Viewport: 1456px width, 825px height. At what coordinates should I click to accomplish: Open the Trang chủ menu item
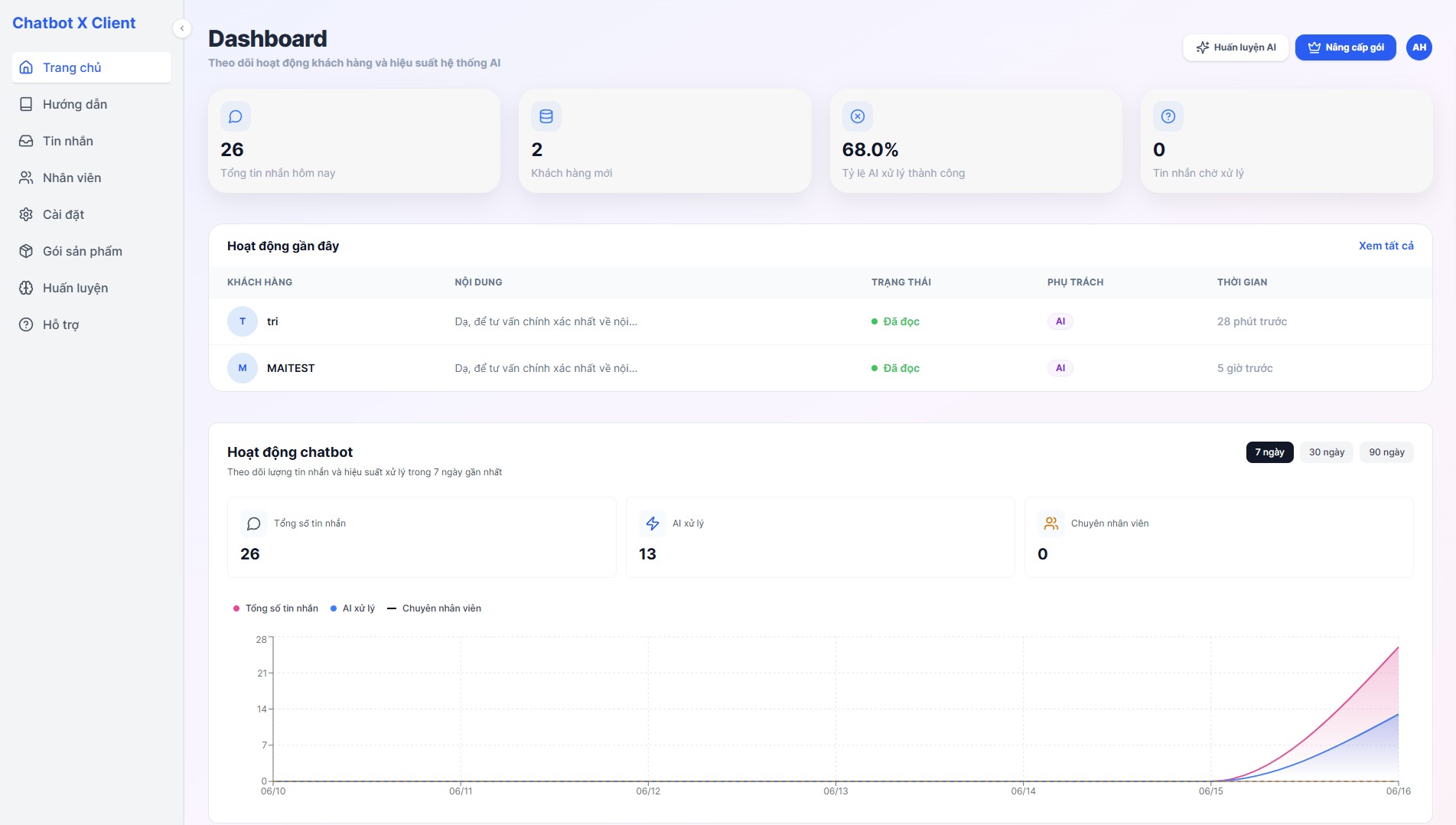point(91,67)
